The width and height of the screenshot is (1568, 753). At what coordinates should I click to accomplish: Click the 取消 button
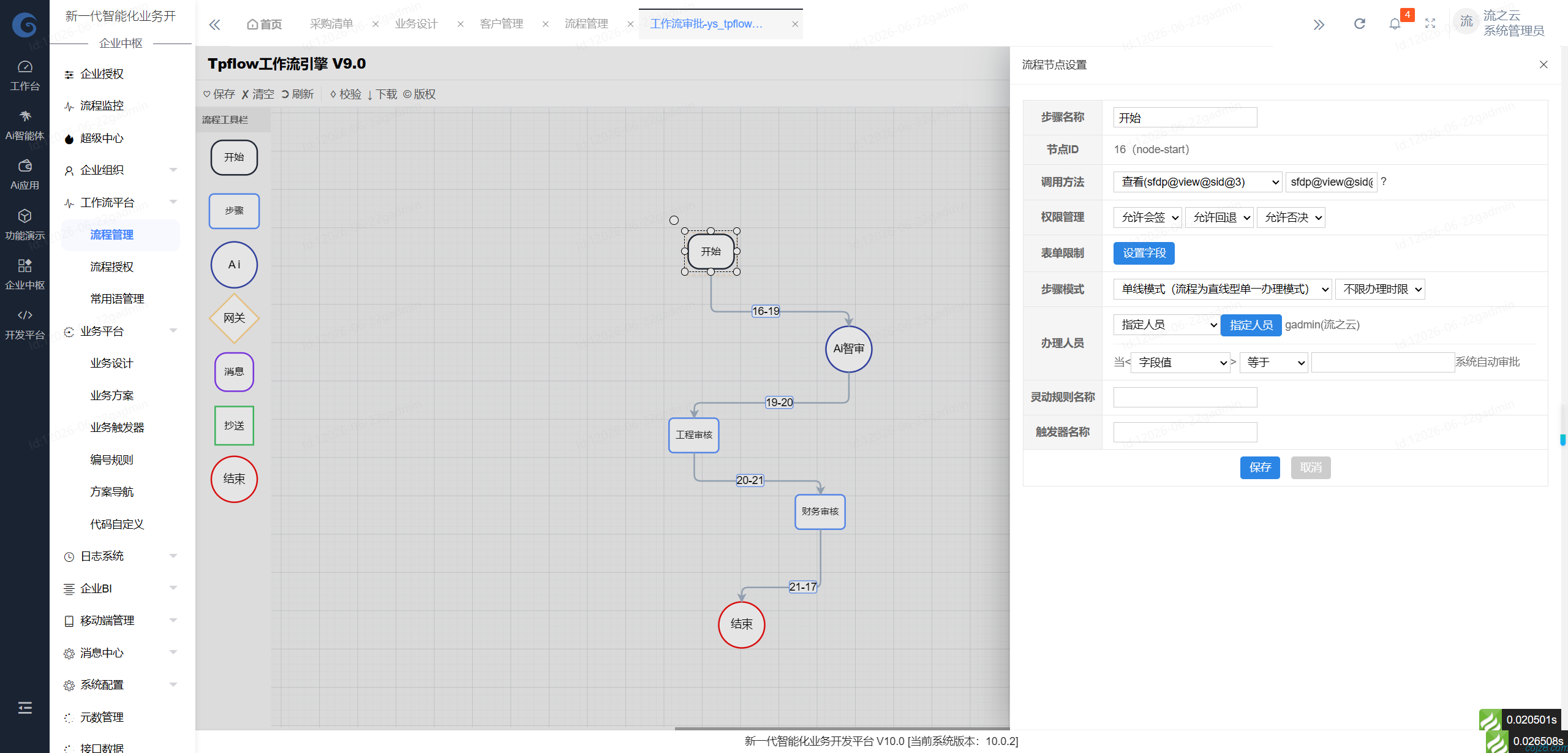[x=1311, y=468]
